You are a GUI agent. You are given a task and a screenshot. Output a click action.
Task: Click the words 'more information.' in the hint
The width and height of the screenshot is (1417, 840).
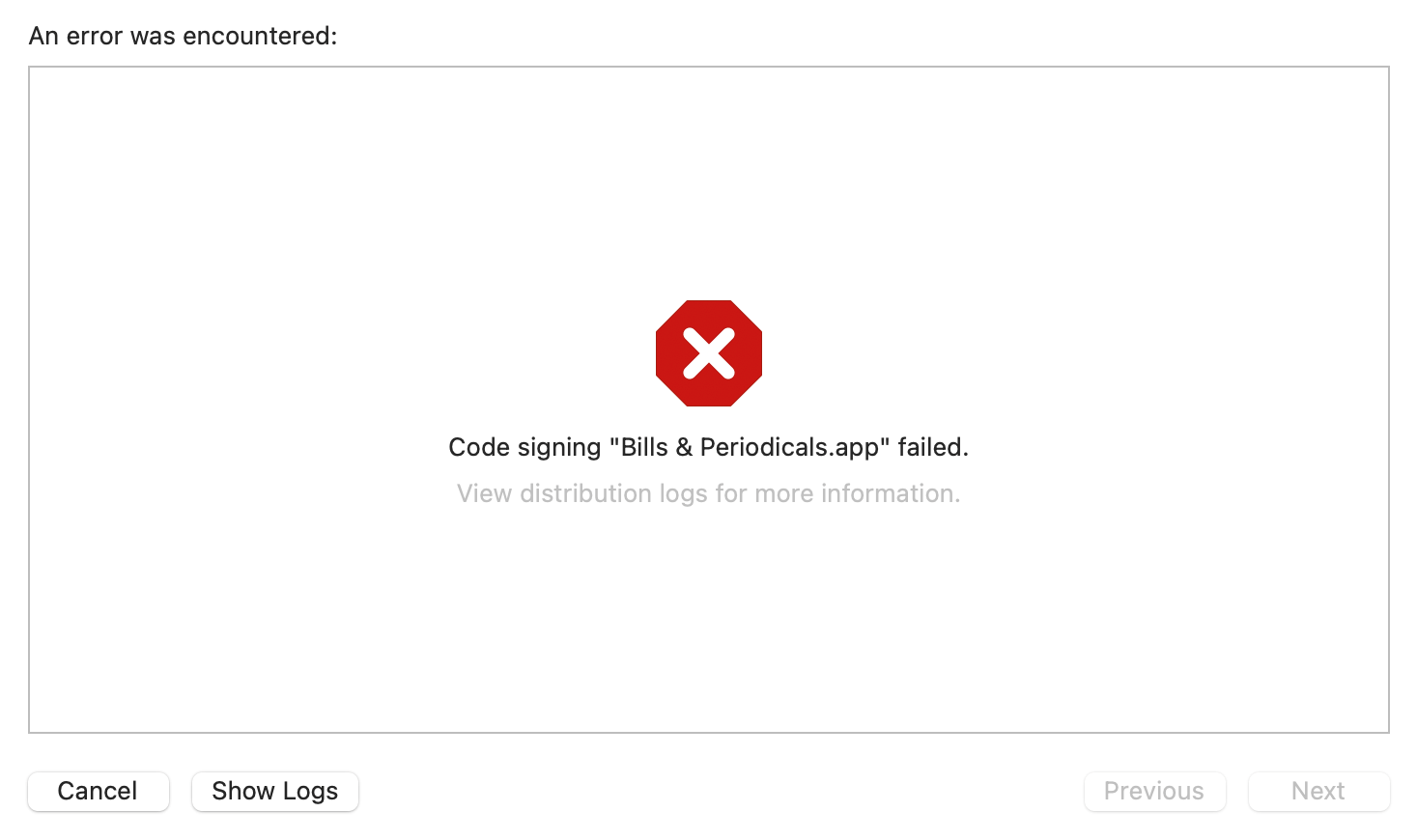[857, 493]
